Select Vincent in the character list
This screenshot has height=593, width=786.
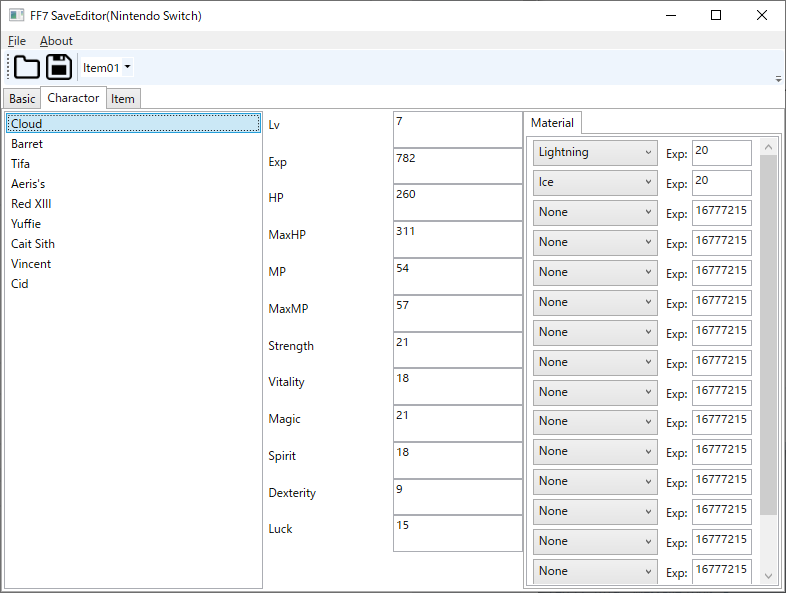pos(133,264)
